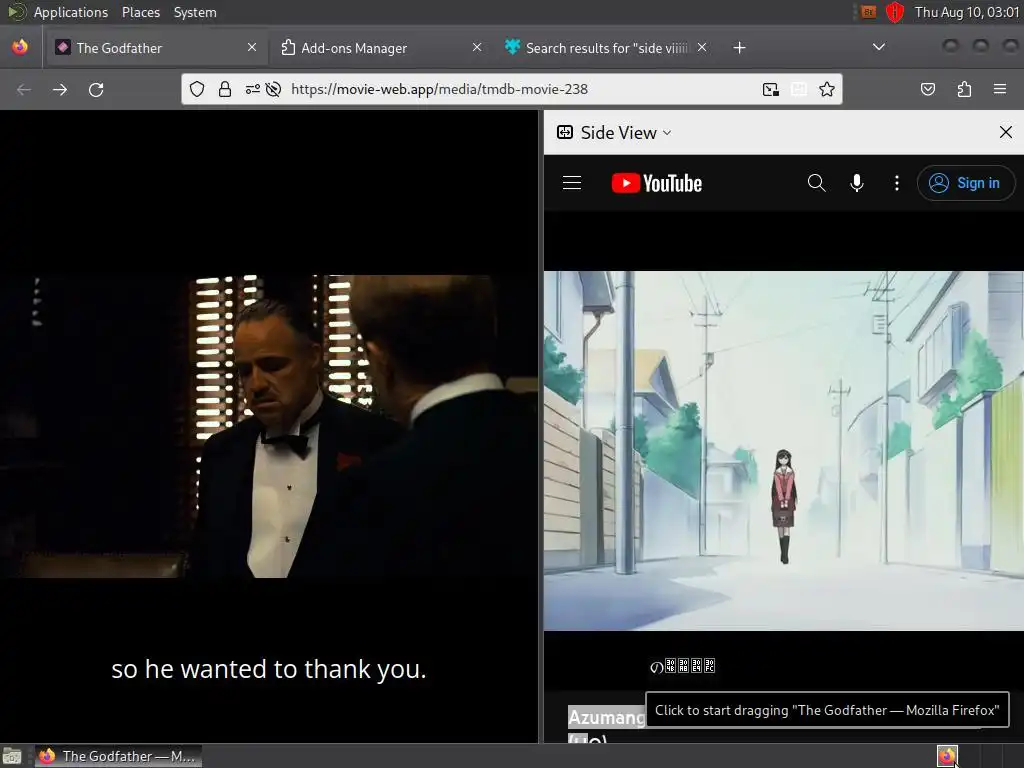Click the show desktop icon in bottom panel
Image resolution: width=1024 pixels, height=768 pixels.
12,757
